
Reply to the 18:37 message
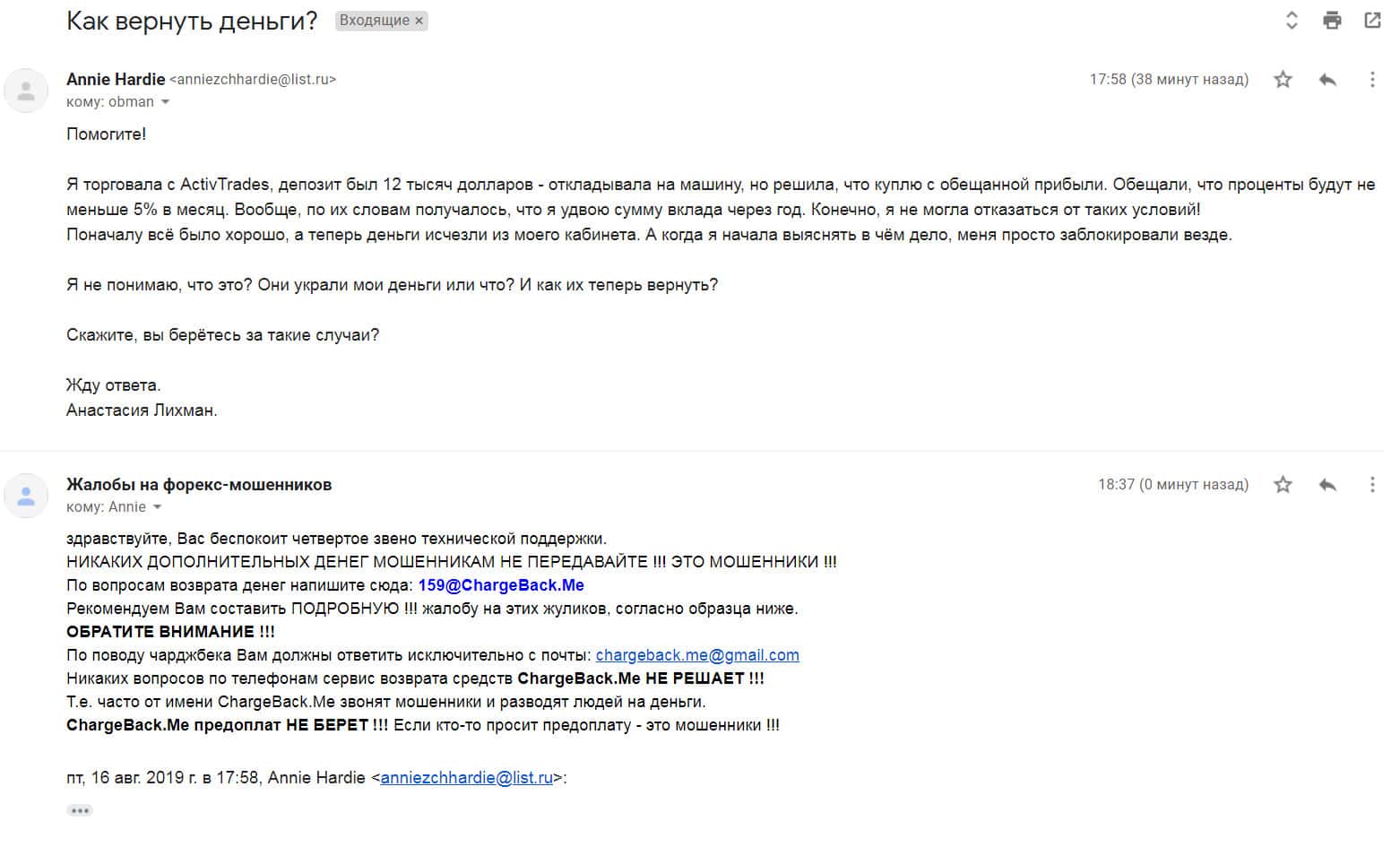pos(1327,485)
